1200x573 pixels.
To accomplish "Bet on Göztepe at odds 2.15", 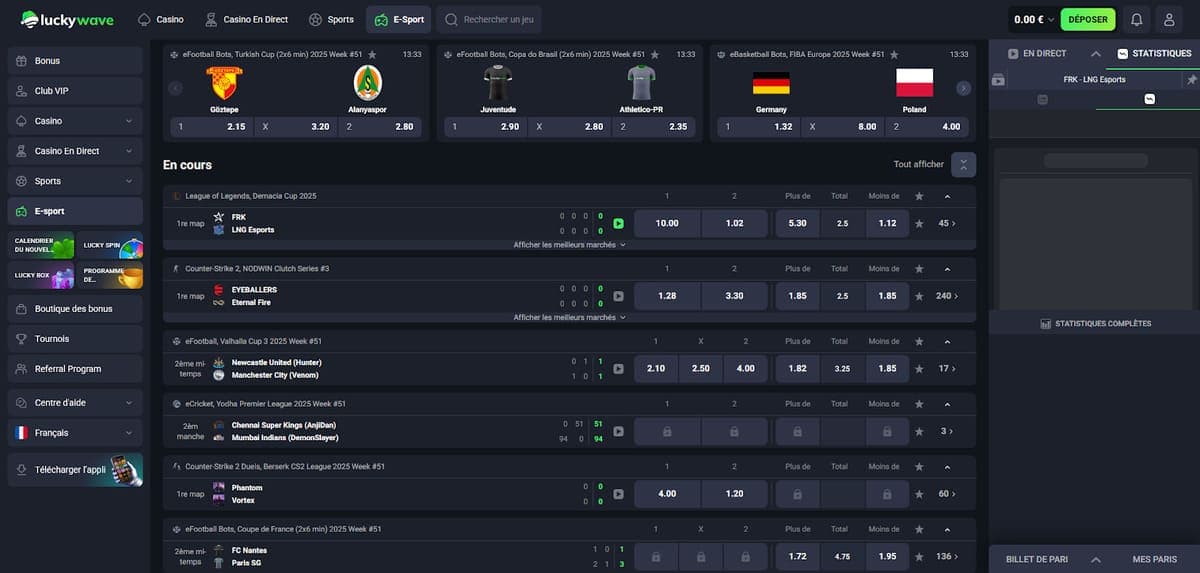I will 211,127.
